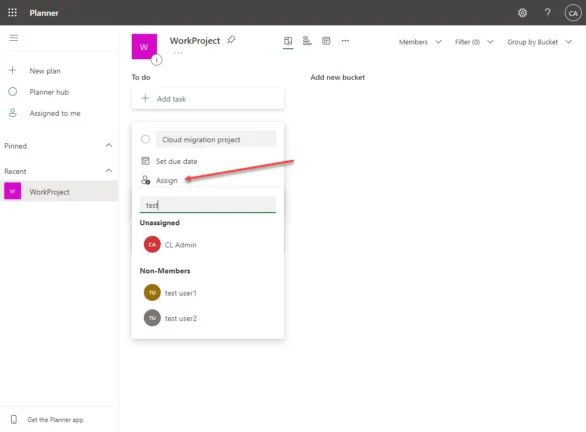Screen dimensions: 586x432
Task: Open the Filter (0) dropdown
Action: (x=474, y=42)
